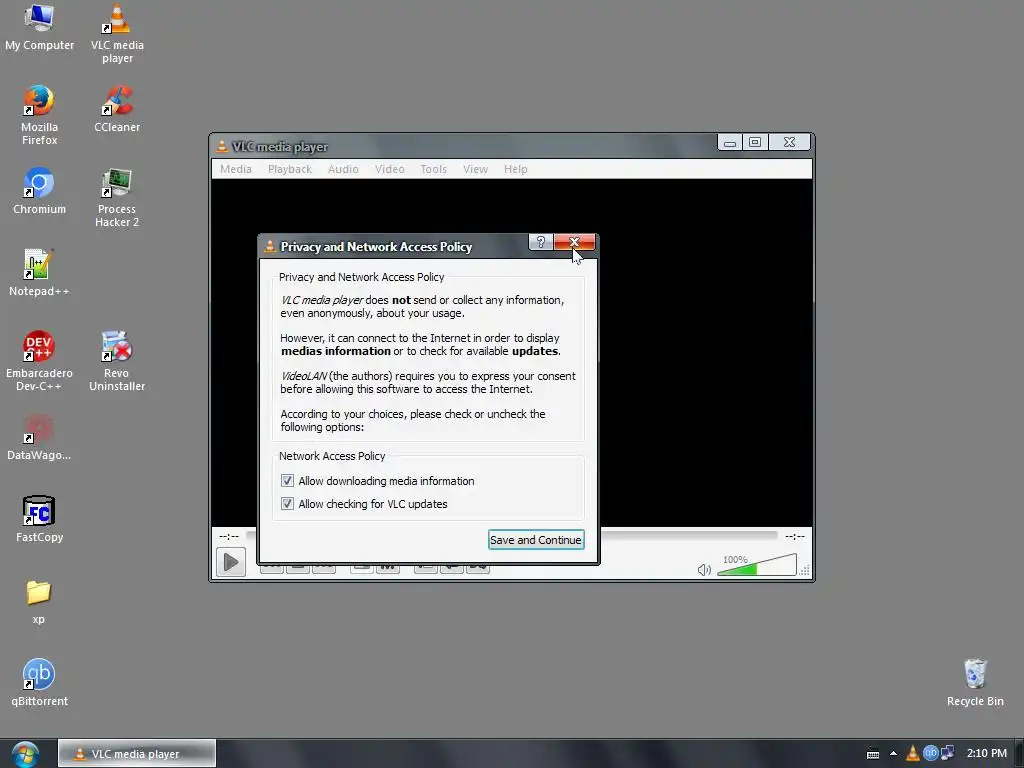The width and height of the screenshot is (1024, 768).
Task: Open the Video menu
Action: 390,169
